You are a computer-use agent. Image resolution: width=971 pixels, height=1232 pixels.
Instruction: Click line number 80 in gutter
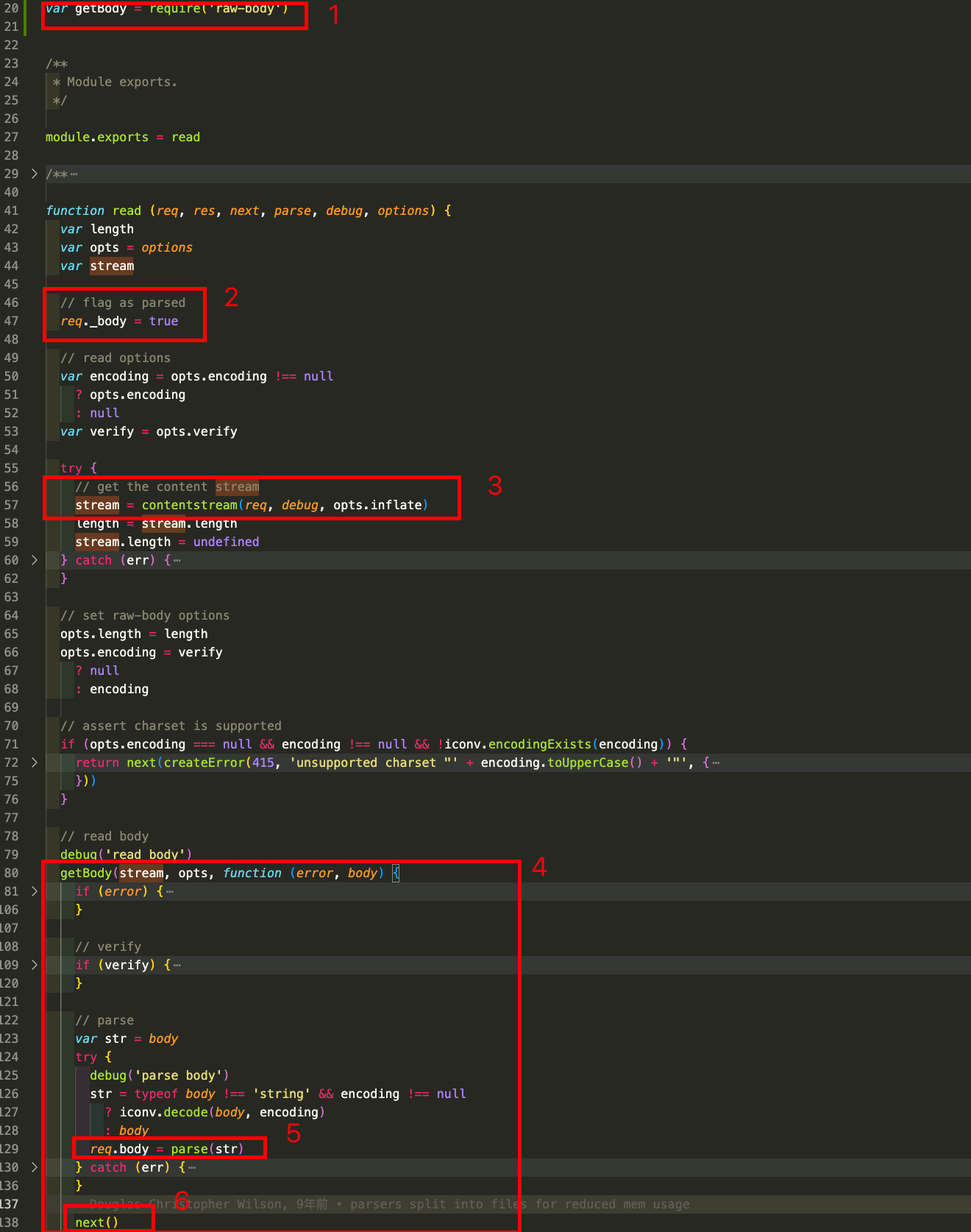tap(11, 873)
